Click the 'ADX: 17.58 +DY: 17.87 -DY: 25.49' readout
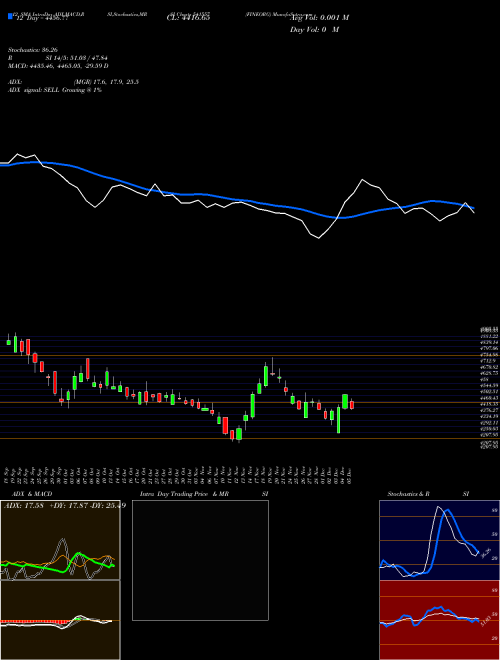The width and height of the screenshot is (500, 660). point(64,505)
